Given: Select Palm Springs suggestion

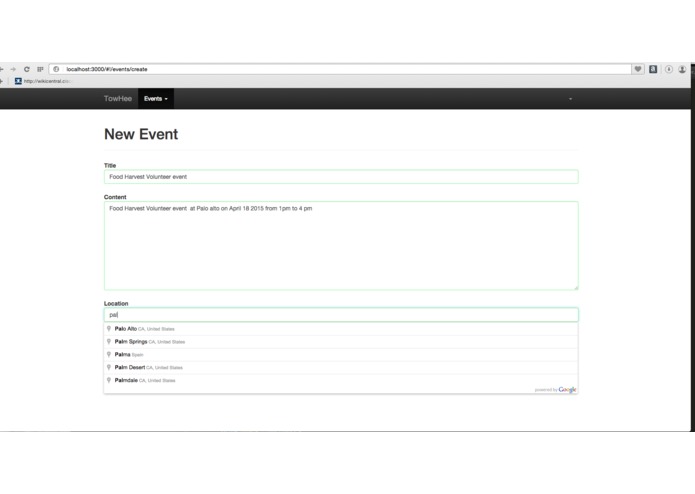Looking at the screenshot, I should [341, 342].
